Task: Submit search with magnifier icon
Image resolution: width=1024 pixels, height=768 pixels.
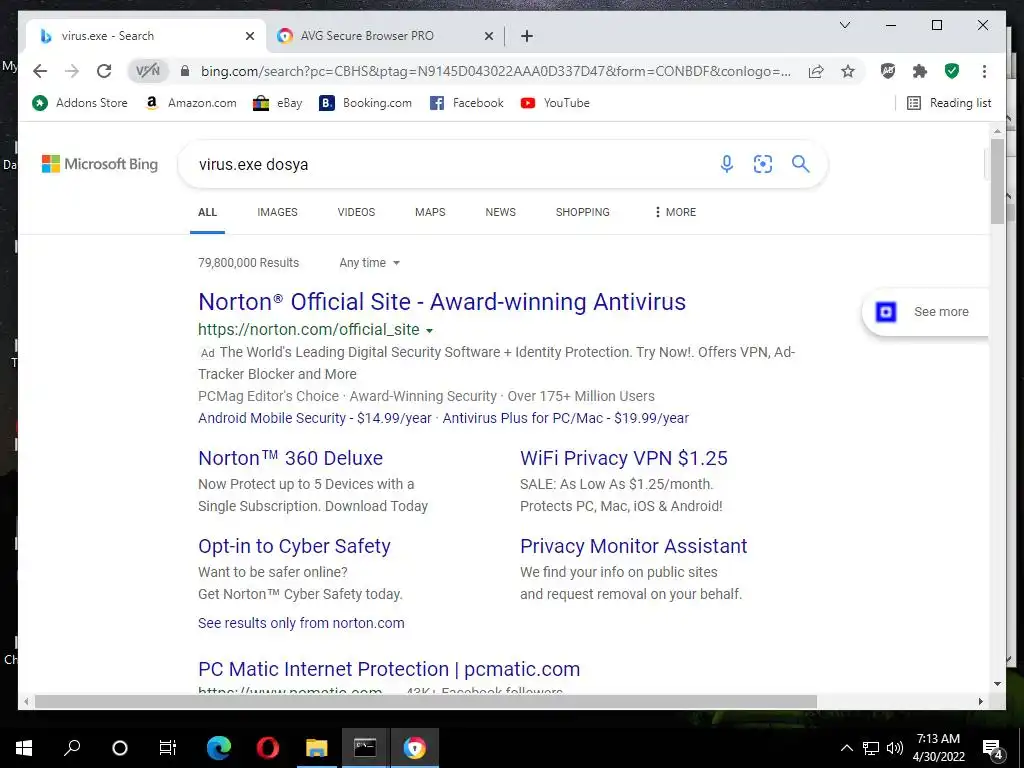Action: point(801,164)
